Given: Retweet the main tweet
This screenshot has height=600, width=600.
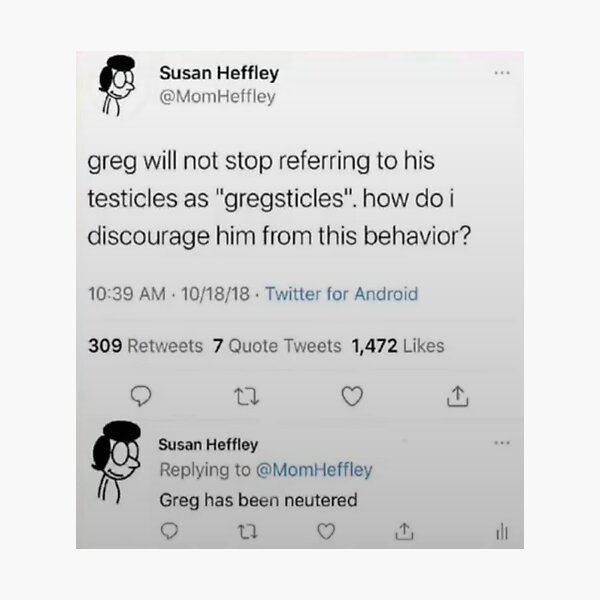Looking at the screenshot, I should click(x=245, y=398).
